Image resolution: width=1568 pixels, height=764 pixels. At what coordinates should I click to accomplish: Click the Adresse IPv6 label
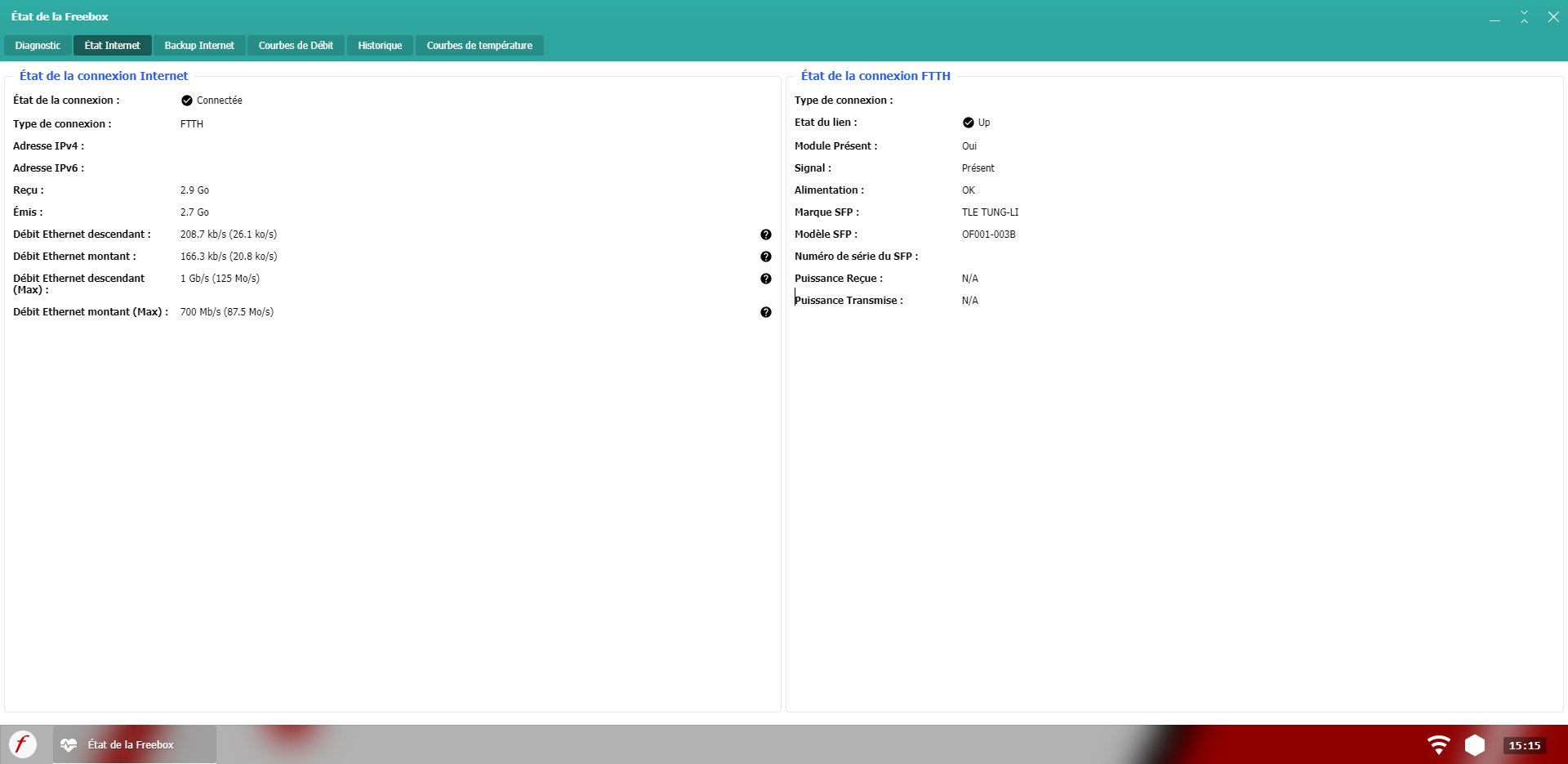coord(48,168)
